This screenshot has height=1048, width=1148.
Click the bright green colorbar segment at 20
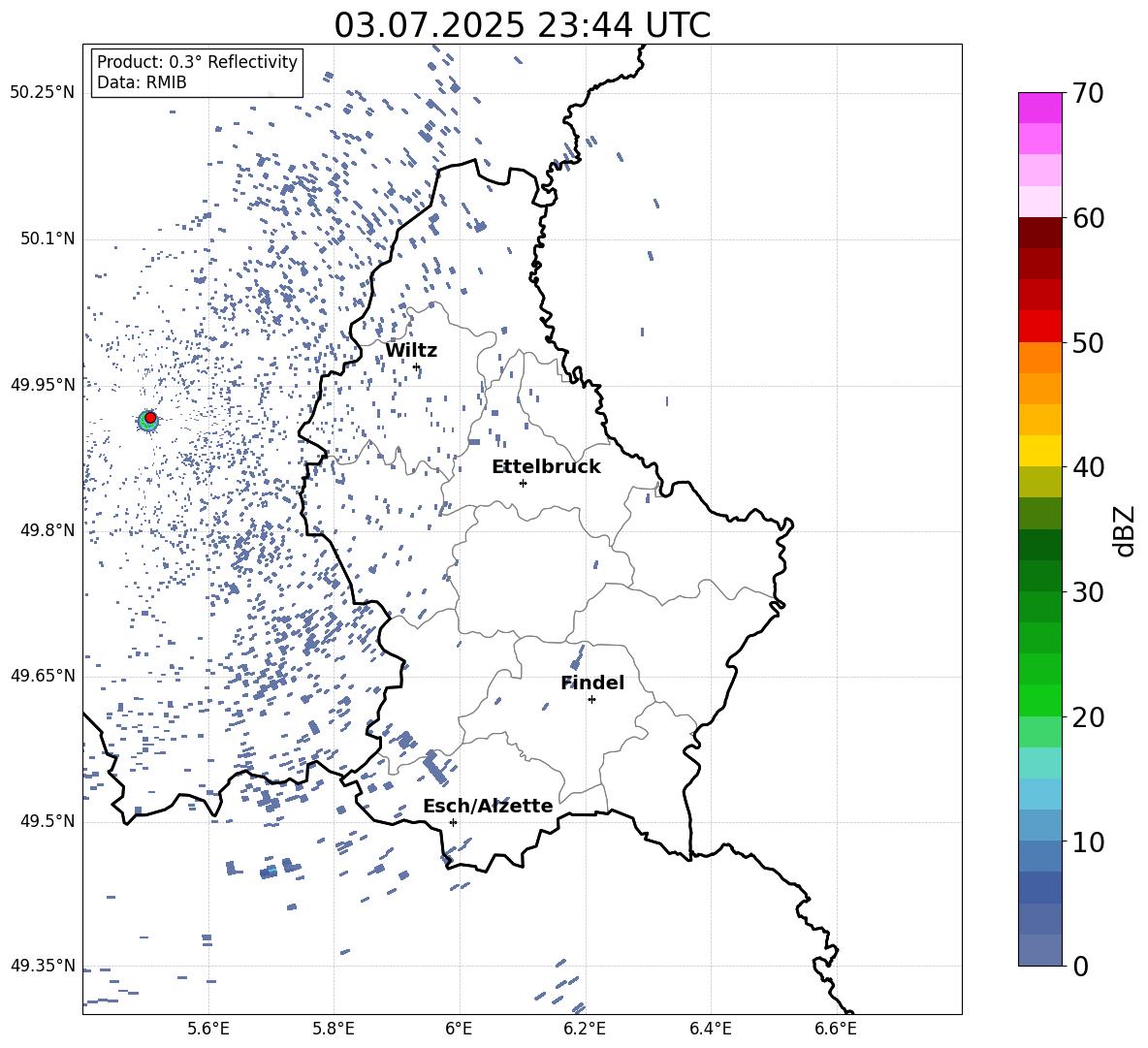(x=1040, y=700)
